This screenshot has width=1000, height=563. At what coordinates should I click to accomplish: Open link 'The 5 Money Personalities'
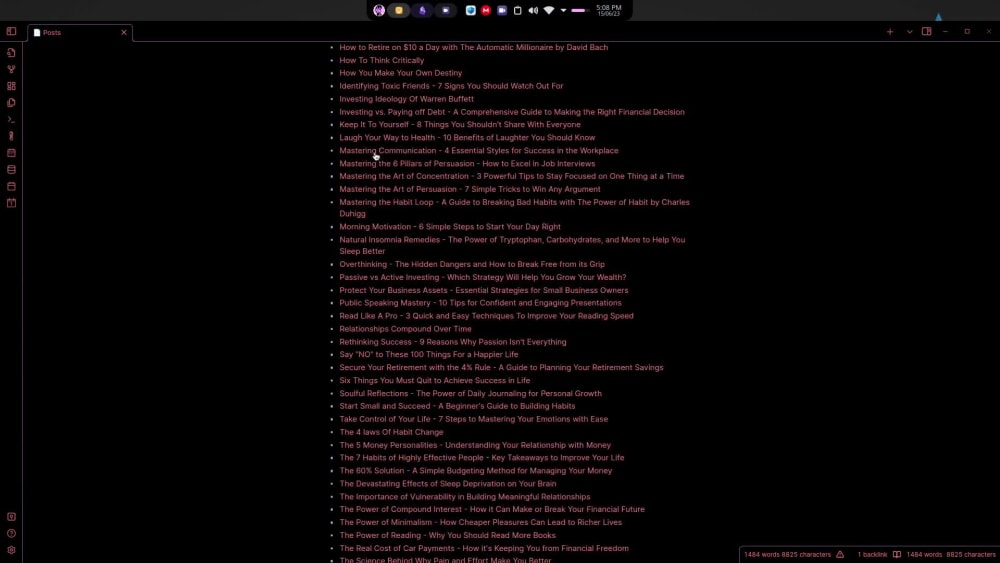coord(474,445)
